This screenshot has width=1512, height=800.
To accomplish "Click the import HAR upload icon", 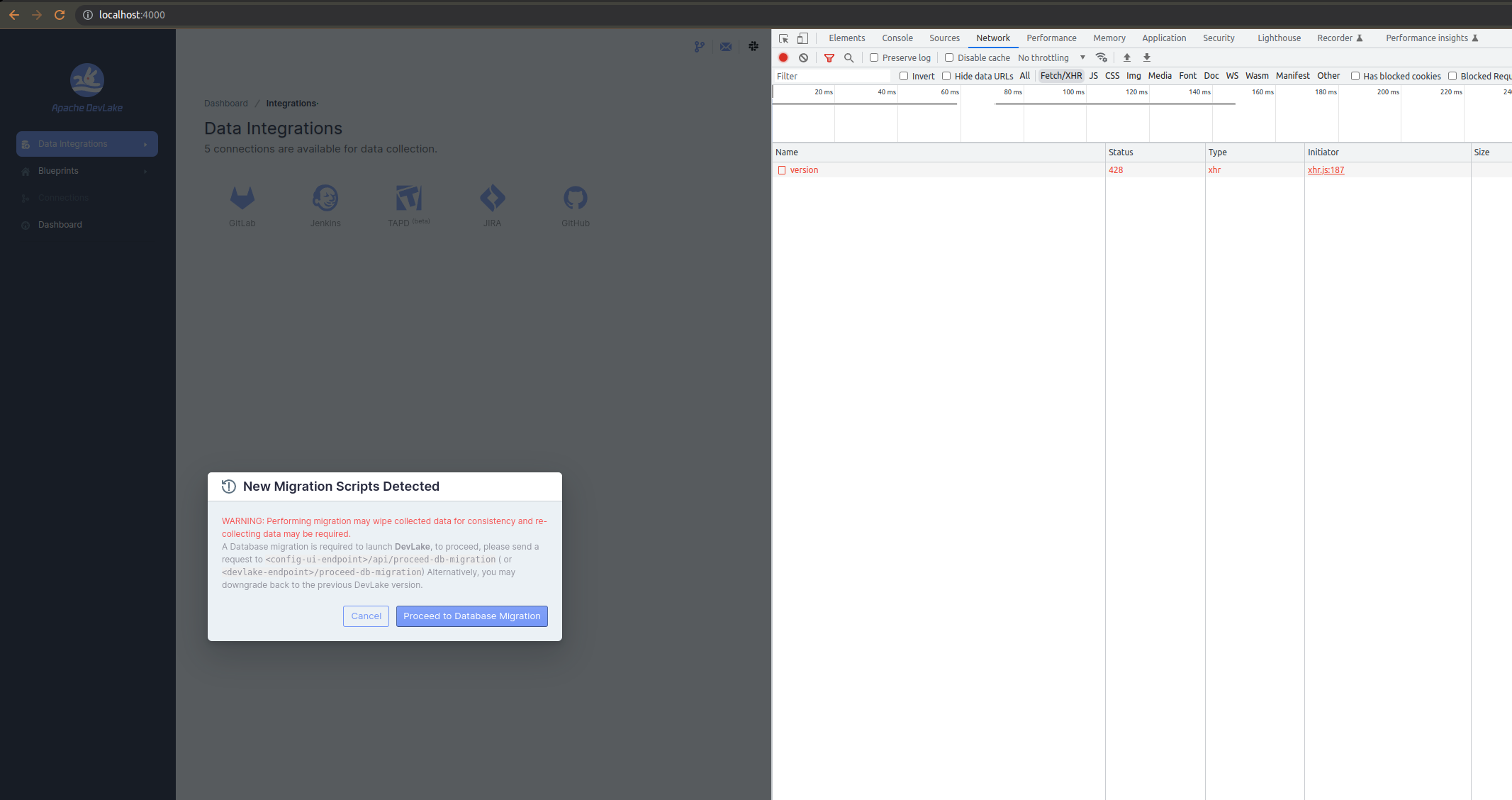I will click(x=1126, y=57).
